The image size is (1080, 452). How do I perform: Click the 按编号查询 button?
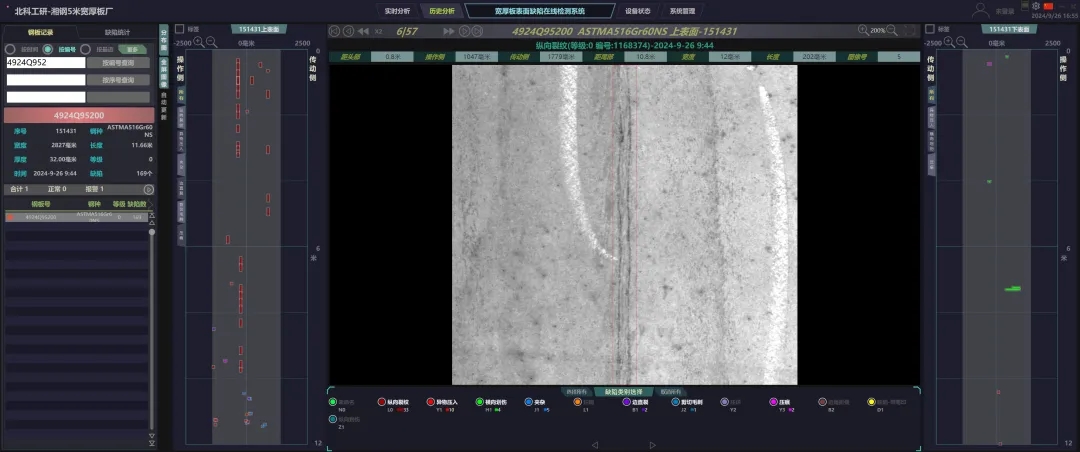118,62
